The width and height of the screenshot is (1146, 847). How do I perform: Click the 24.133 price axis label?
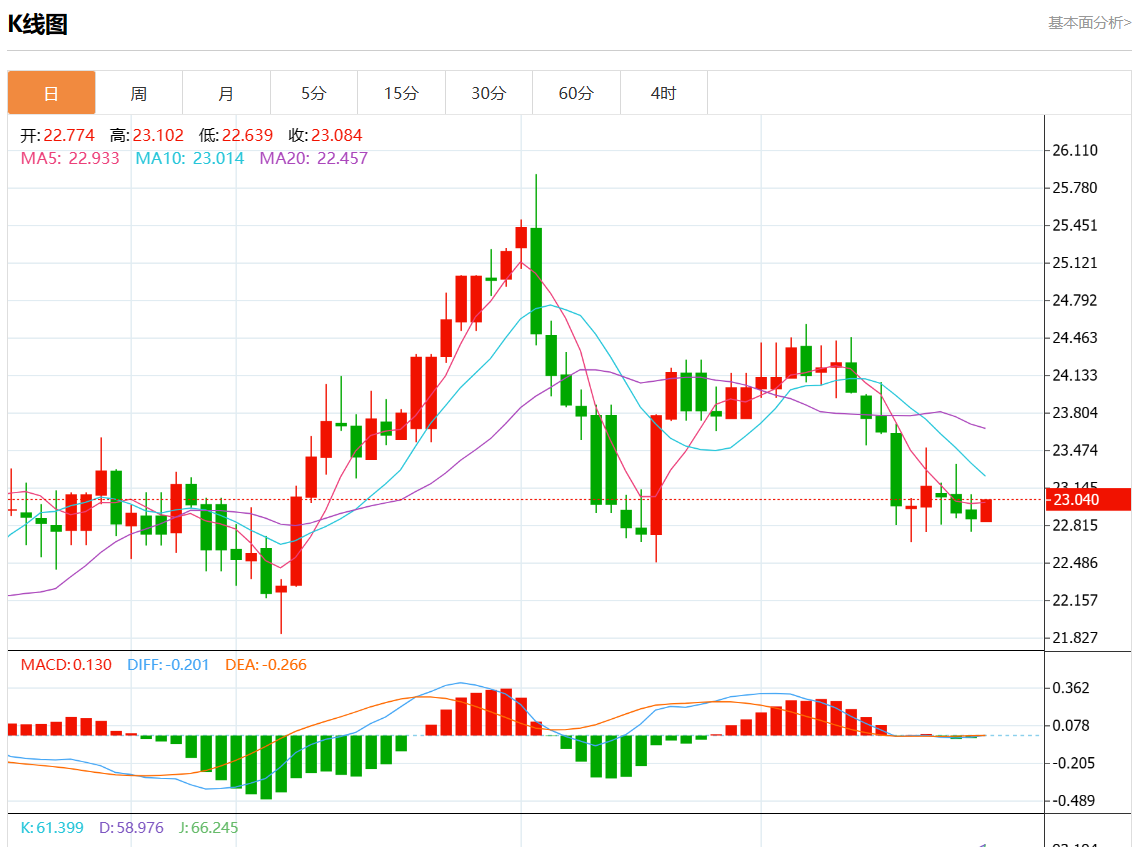[x=1074, y=376]
